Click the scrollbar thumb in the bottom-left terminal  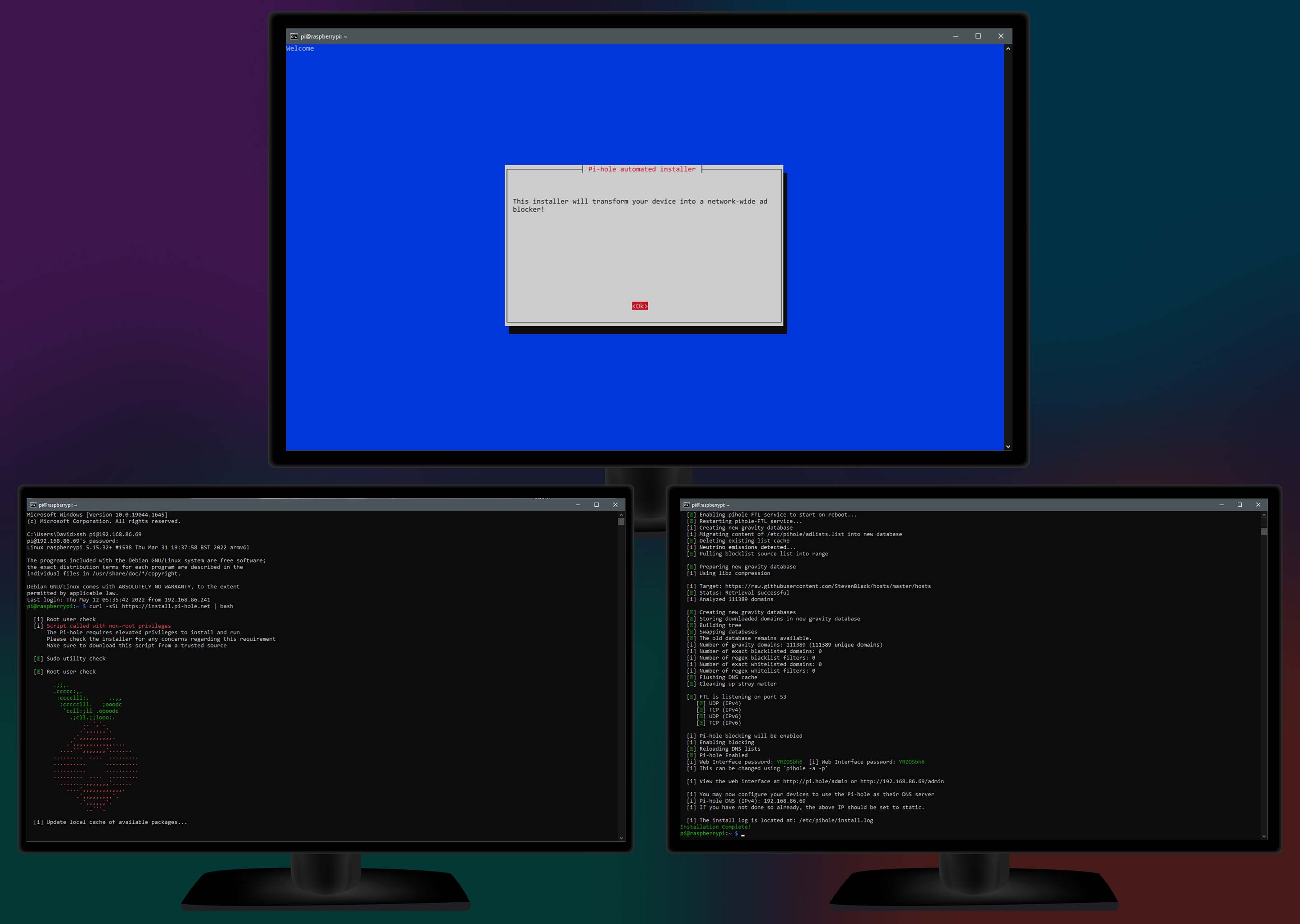622,521
